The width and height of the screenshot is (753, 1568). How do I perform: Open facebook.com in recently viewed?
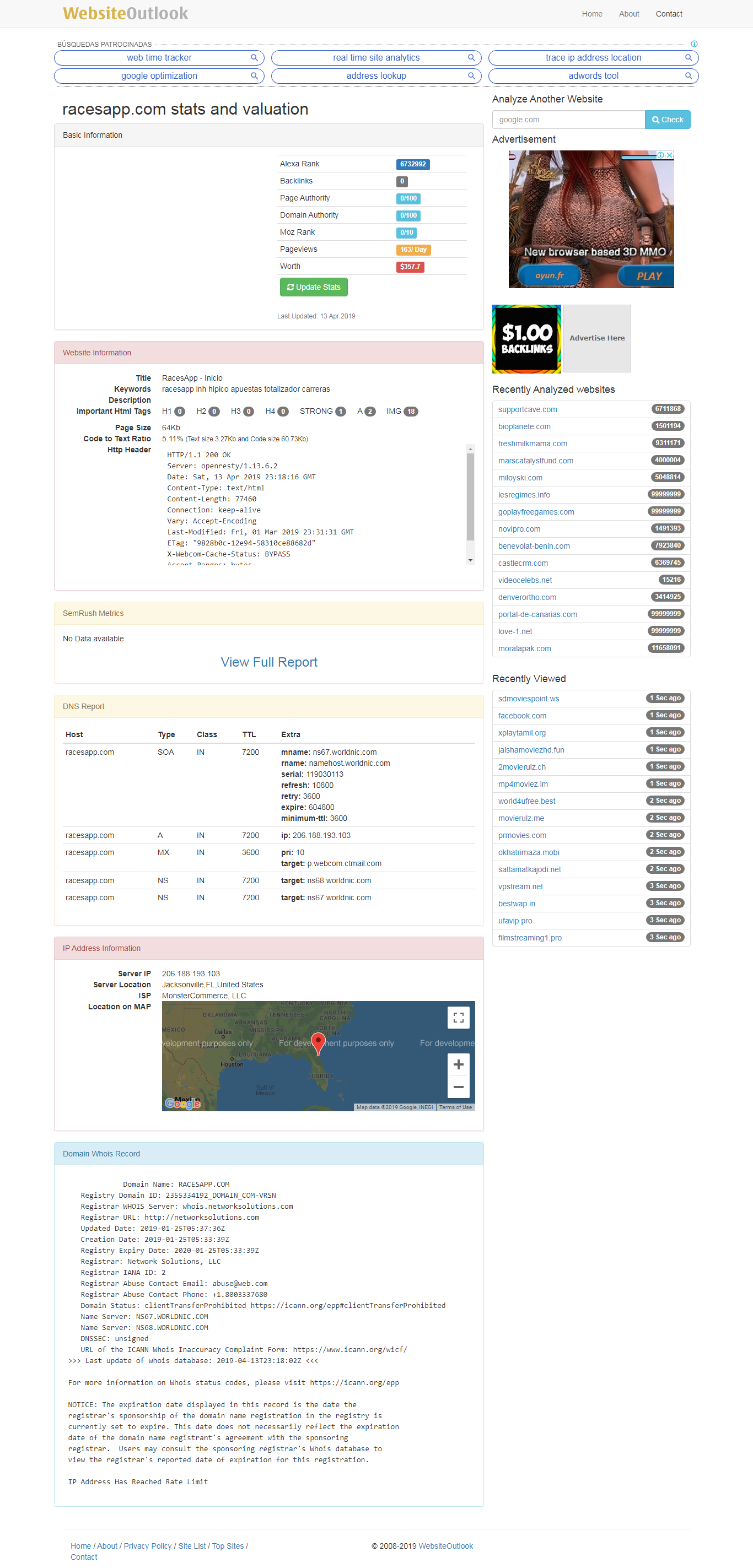pyautogui.click(x=522, y=716)
